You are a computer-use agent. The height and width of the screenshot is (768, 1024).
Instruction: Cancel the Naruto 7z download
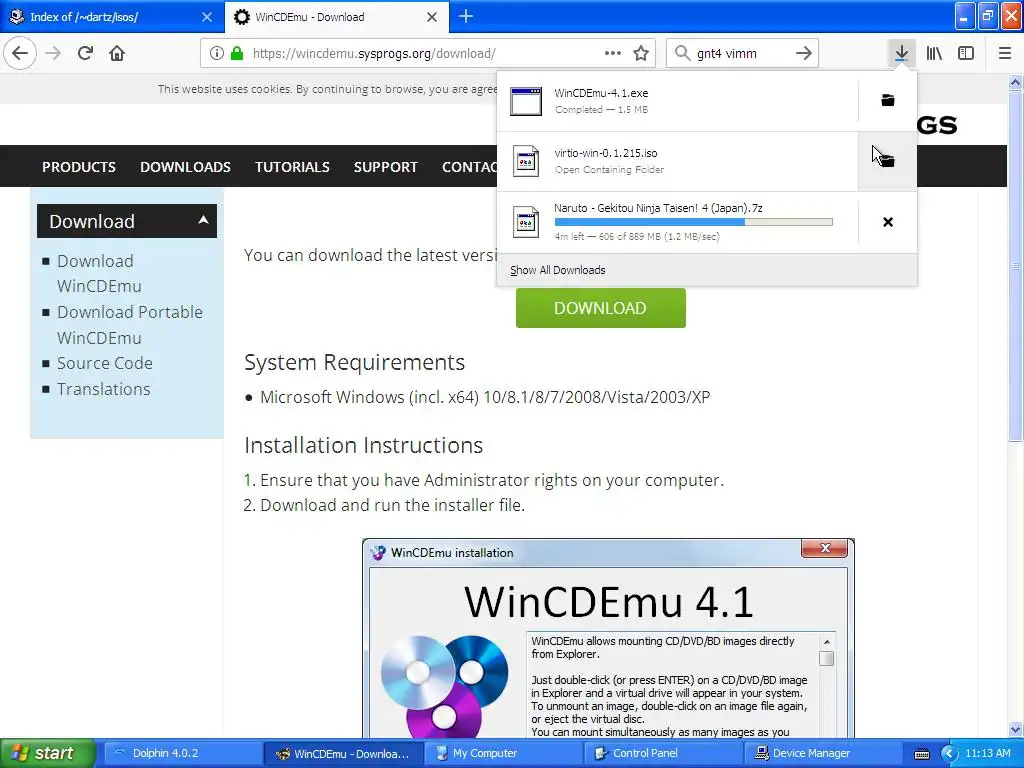(888, 222)
